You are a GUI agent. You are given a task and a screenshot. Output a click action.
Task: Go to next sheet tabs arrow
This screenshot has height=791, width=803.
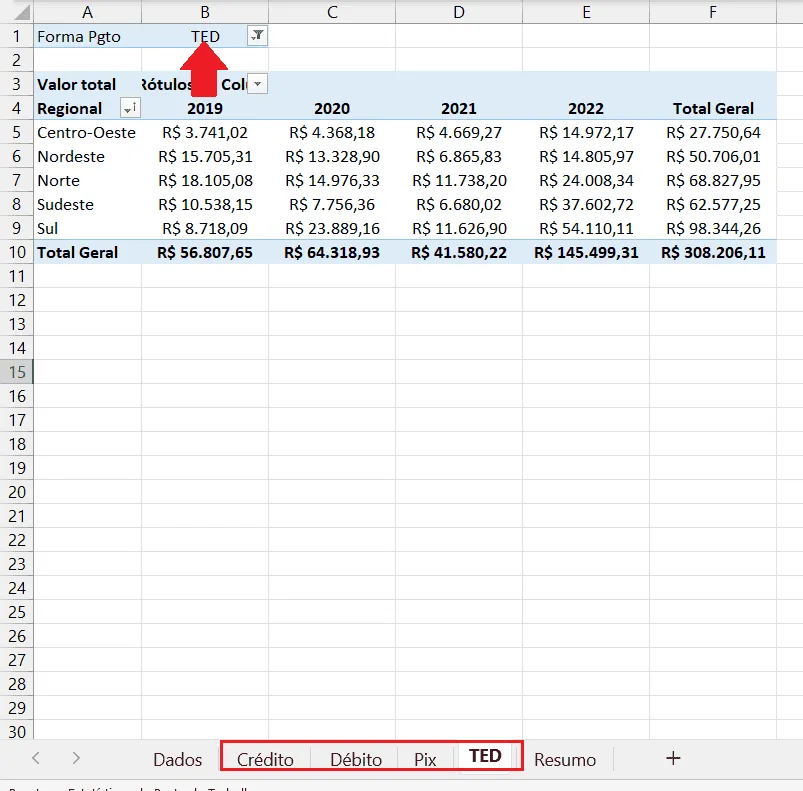point(76,758)
